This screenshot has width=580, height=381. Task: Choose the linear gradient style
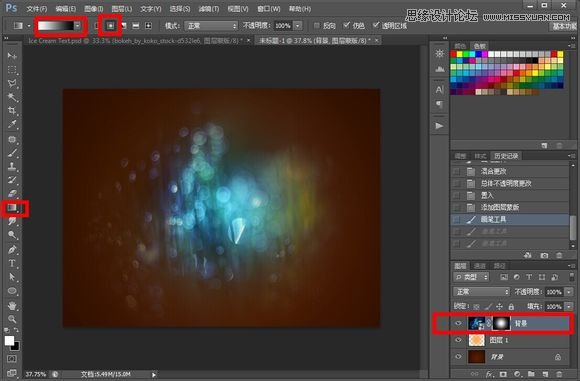coord(97,26)
